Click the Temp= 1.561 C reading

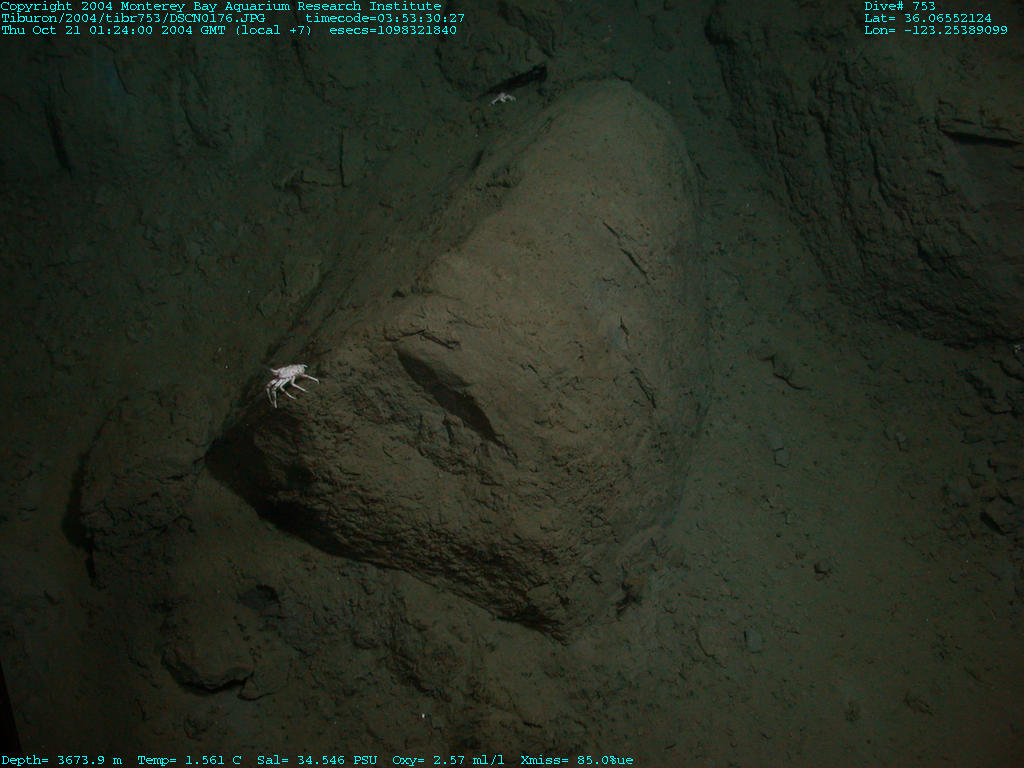[x=189, y=760]
